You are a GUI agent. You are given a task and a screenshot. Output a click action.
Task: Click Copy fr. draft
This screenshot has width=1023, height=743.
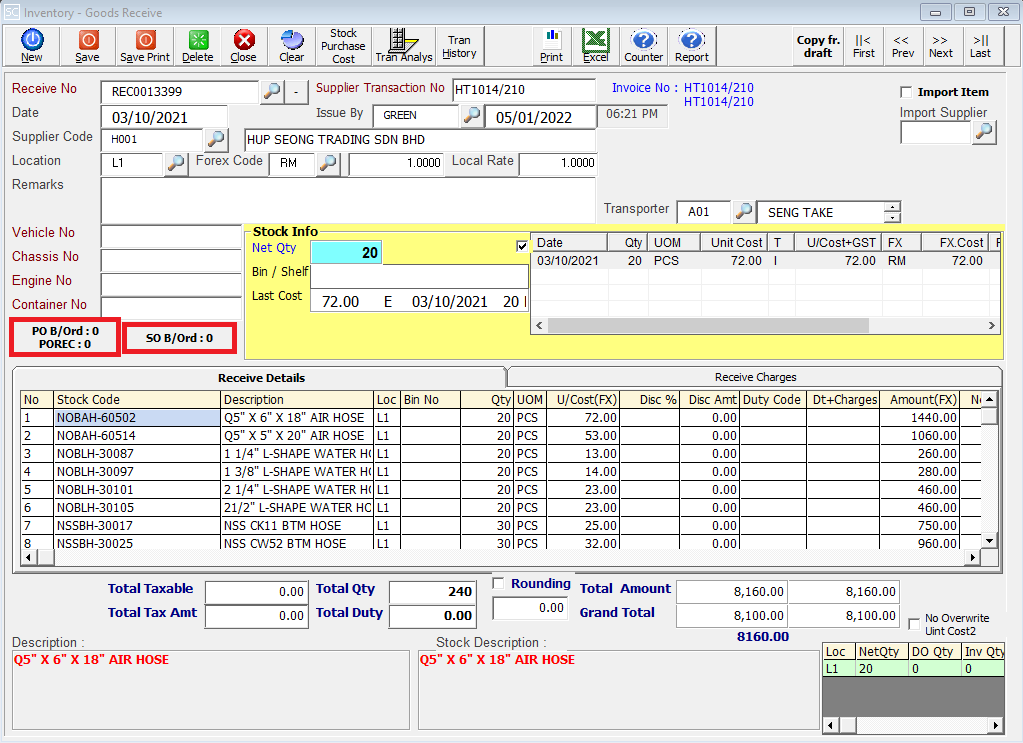(x=818, y=46)
